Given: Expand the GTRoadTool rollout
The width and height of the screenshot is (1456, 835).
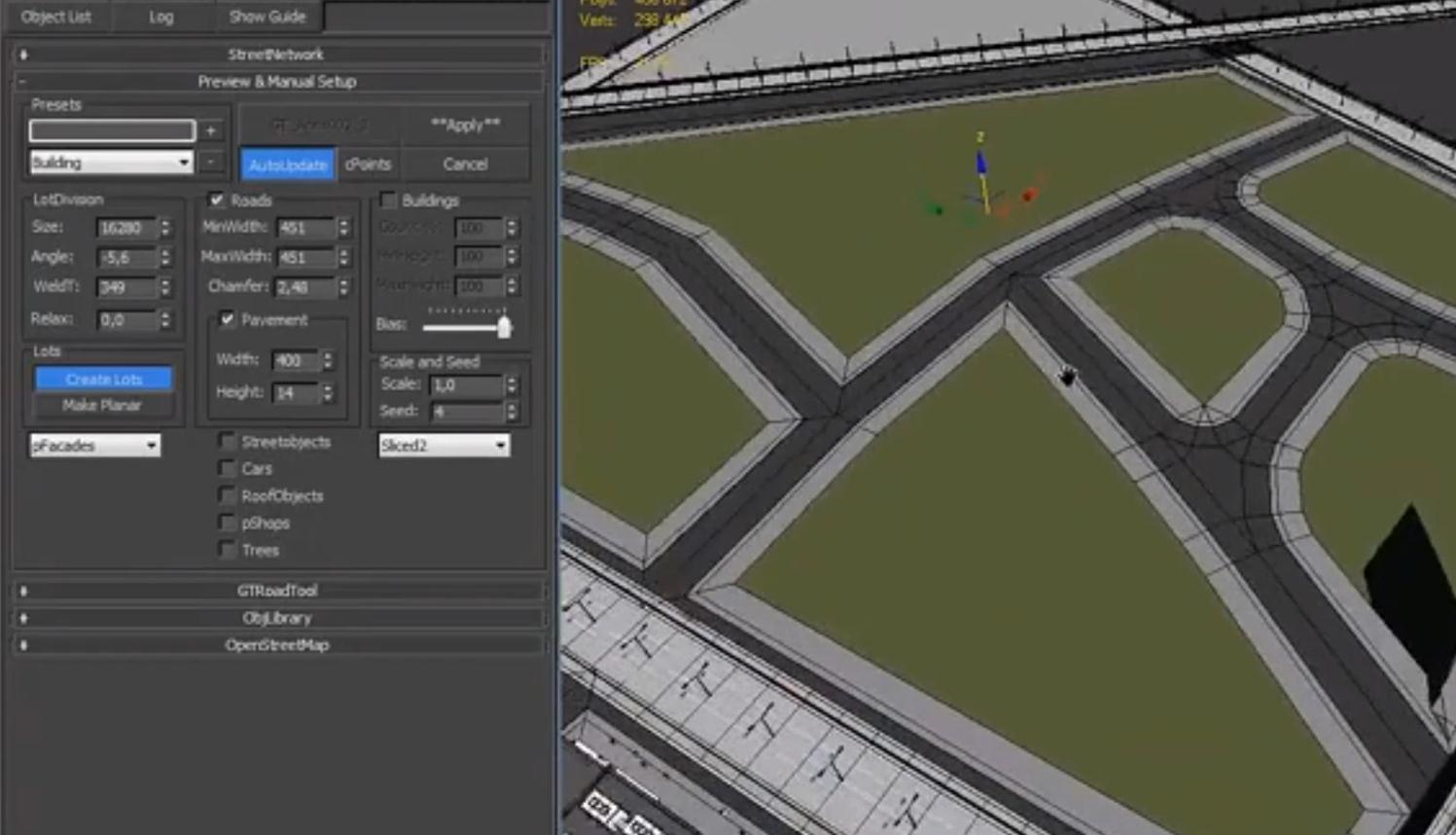Looking at the screenshot, I should (x=276, y=591).
